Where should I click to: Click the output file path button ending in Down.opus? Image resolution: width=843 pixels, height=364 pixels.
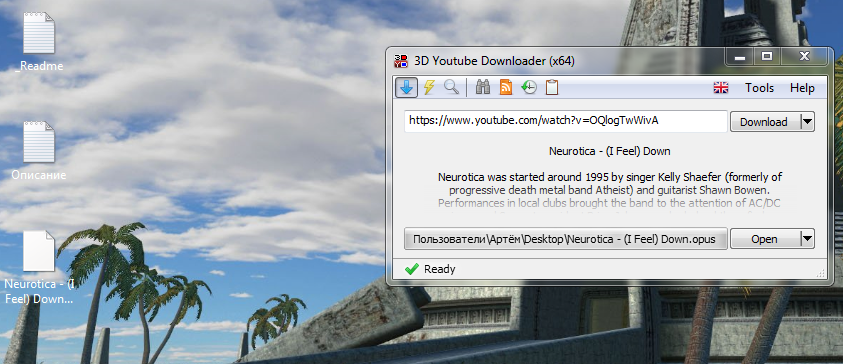[566, 239]
